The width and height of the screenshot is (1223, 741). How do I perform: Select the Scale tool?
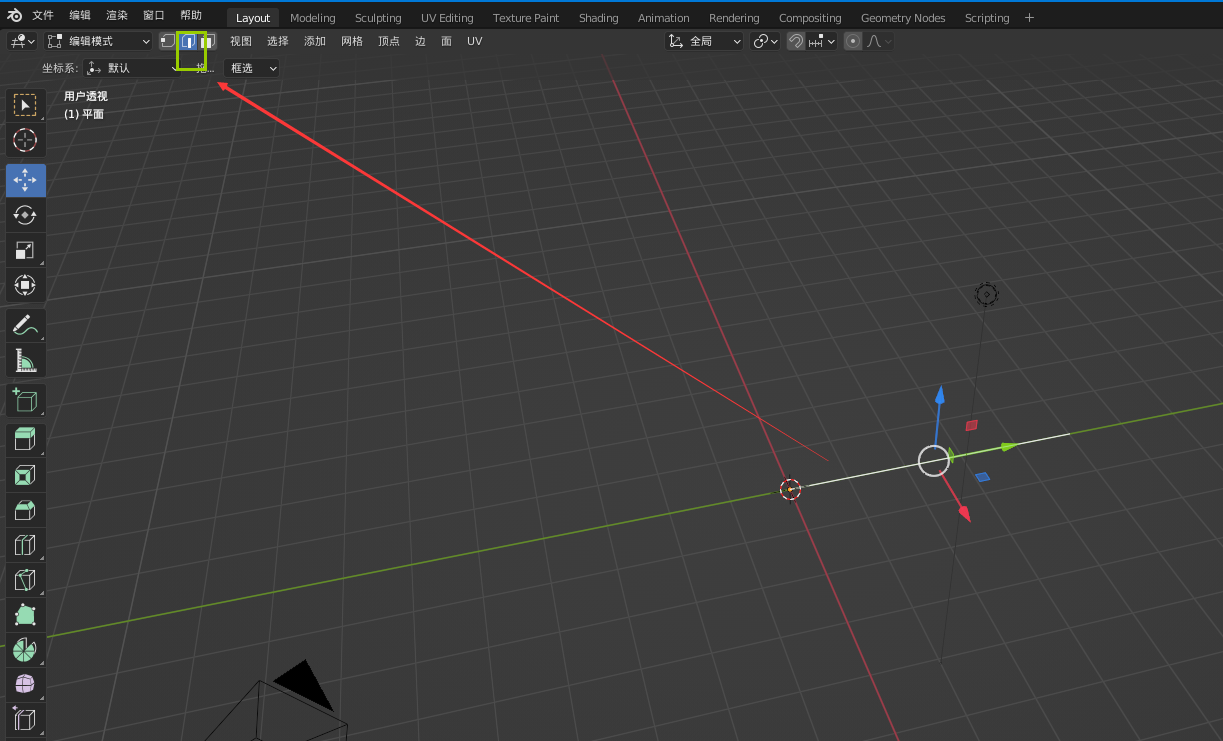(x=25, y=250)
